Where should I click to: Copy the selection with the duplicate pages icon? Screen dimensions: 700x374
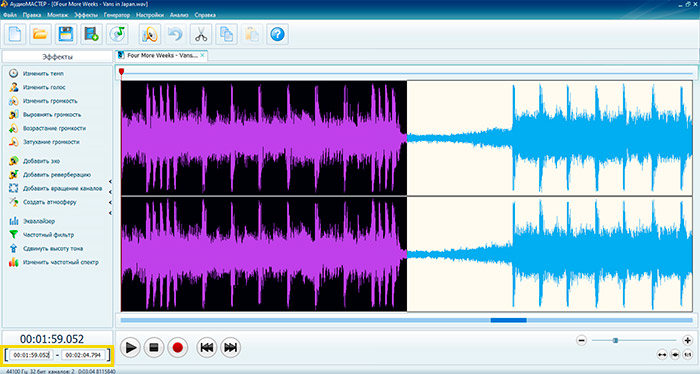[226, 34]
